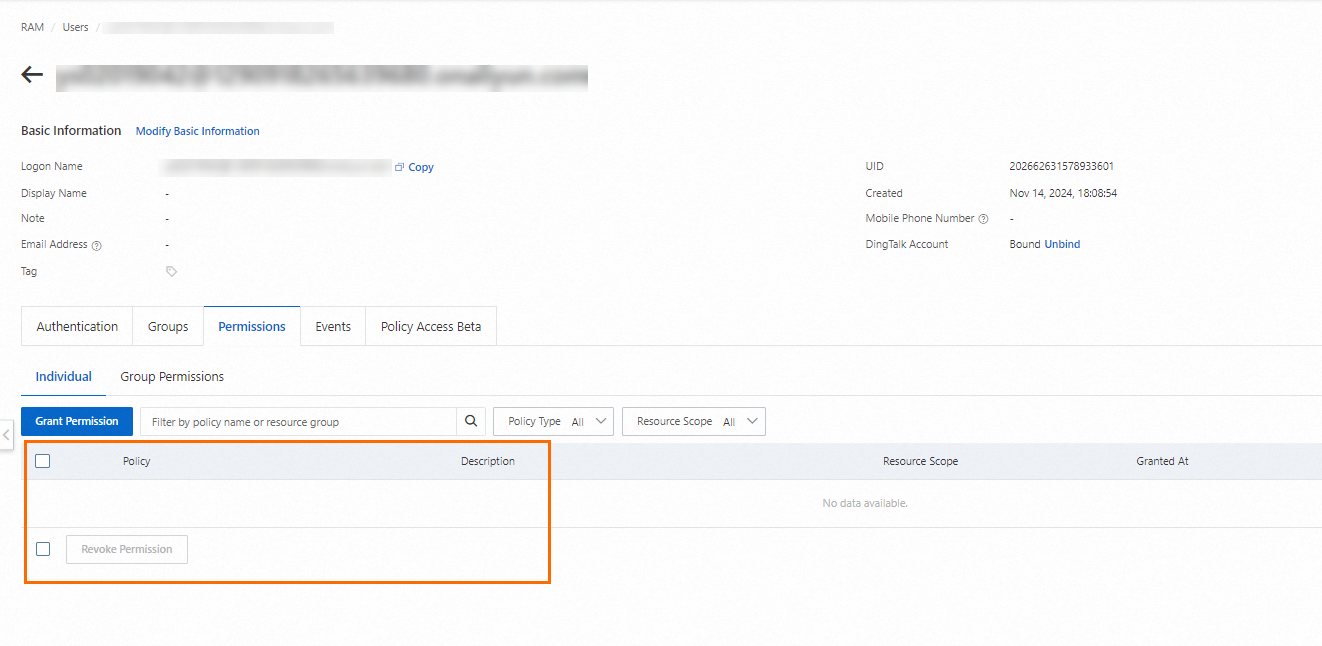The width and height of the screenshot is (1322, 646).
Task: Open Email Address help question-mark icon
Action: tap(97, 245)
